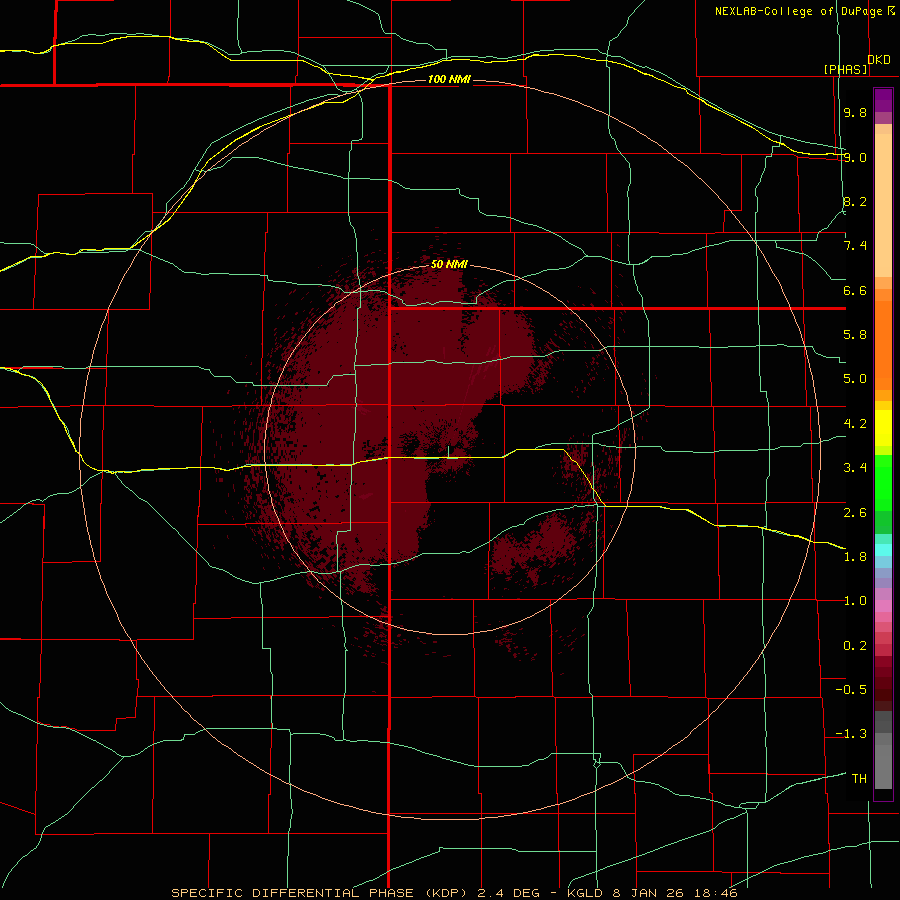Click the 3.4 value on the scale
Screen dimensions: 900x900
point(855,468)
